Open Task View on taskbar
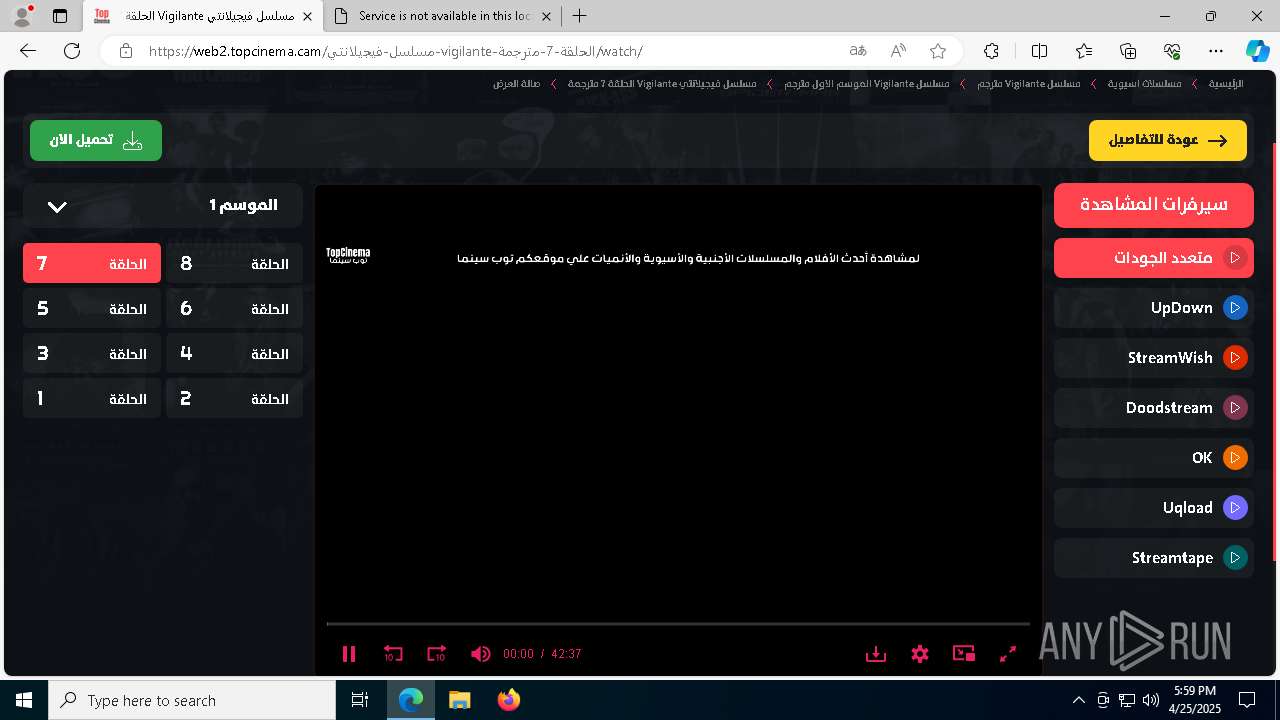 [x=360, y=700]
